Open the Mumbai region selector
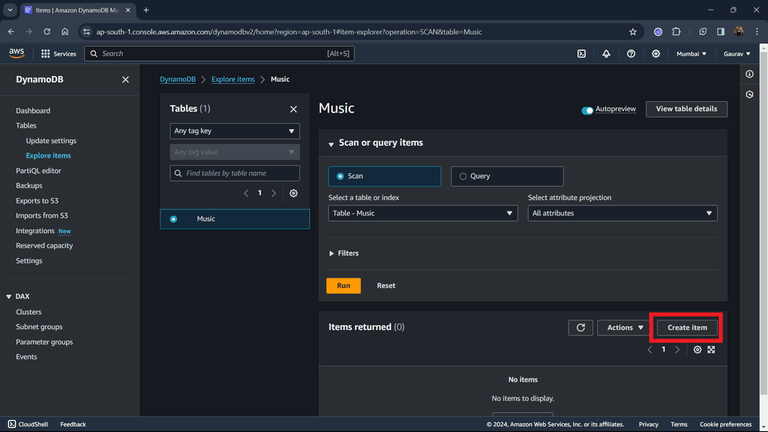The width and height of the screenshot is (768, 432). 691,54
